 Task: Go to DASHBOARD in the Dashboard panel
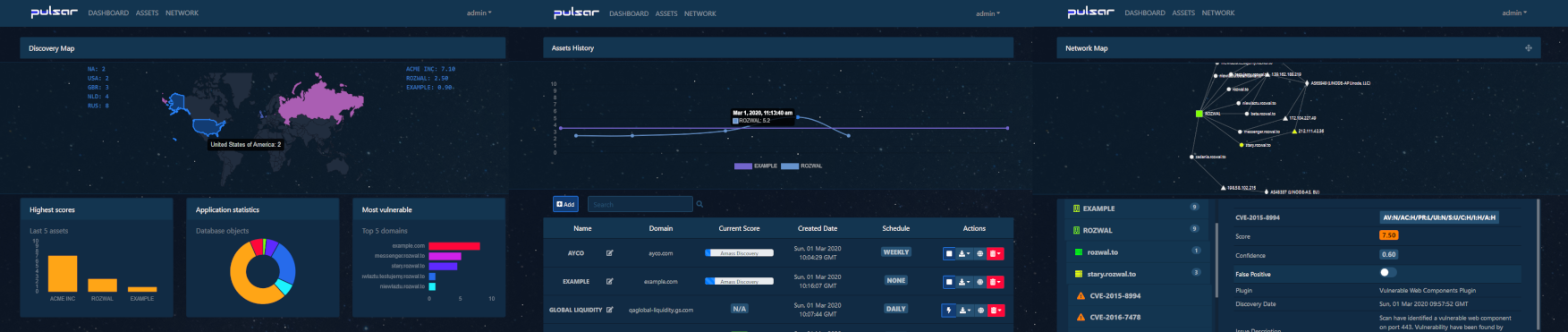[x=108, y=13]
